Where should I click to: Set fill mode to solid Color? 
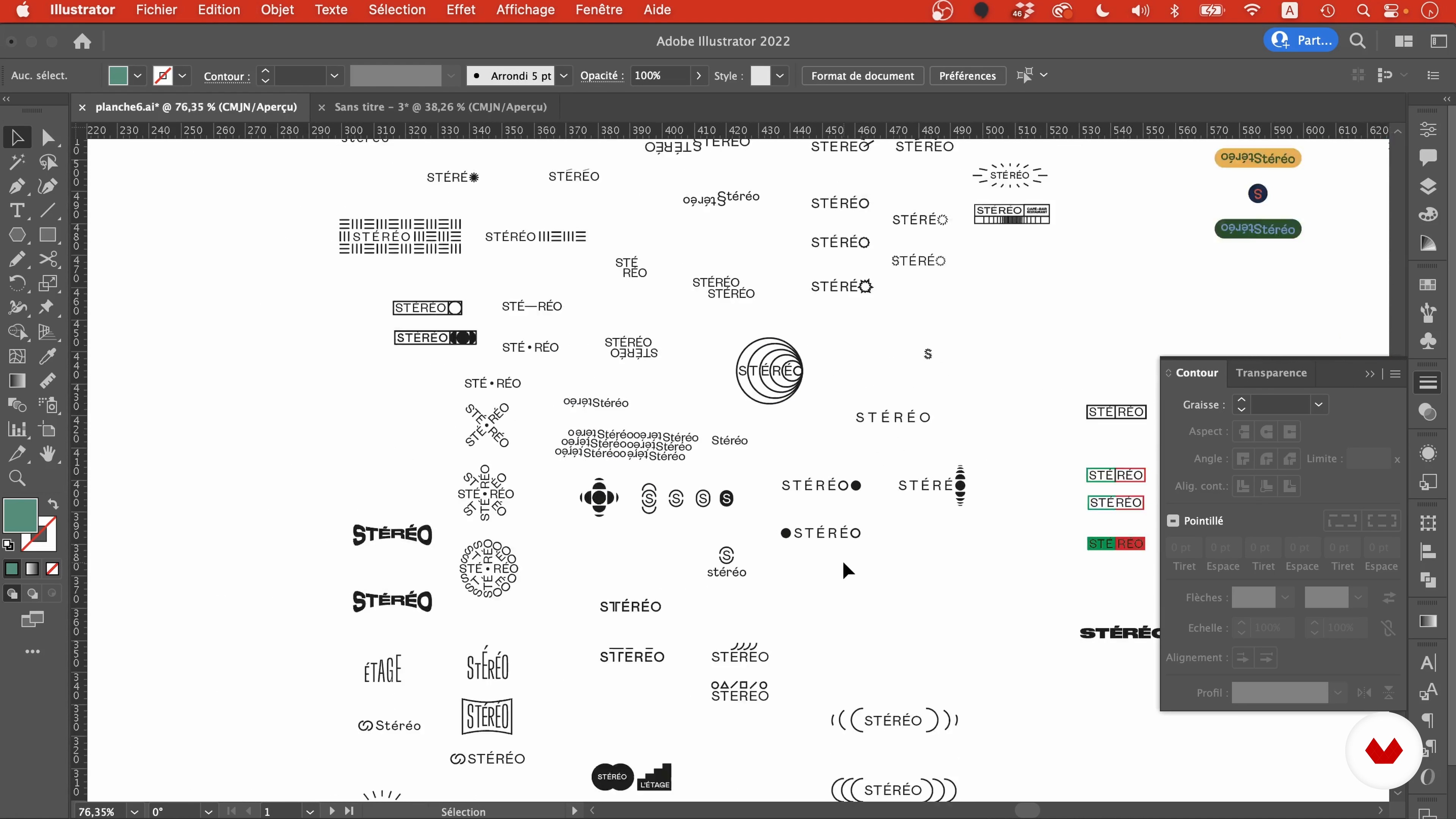(11, 569)
